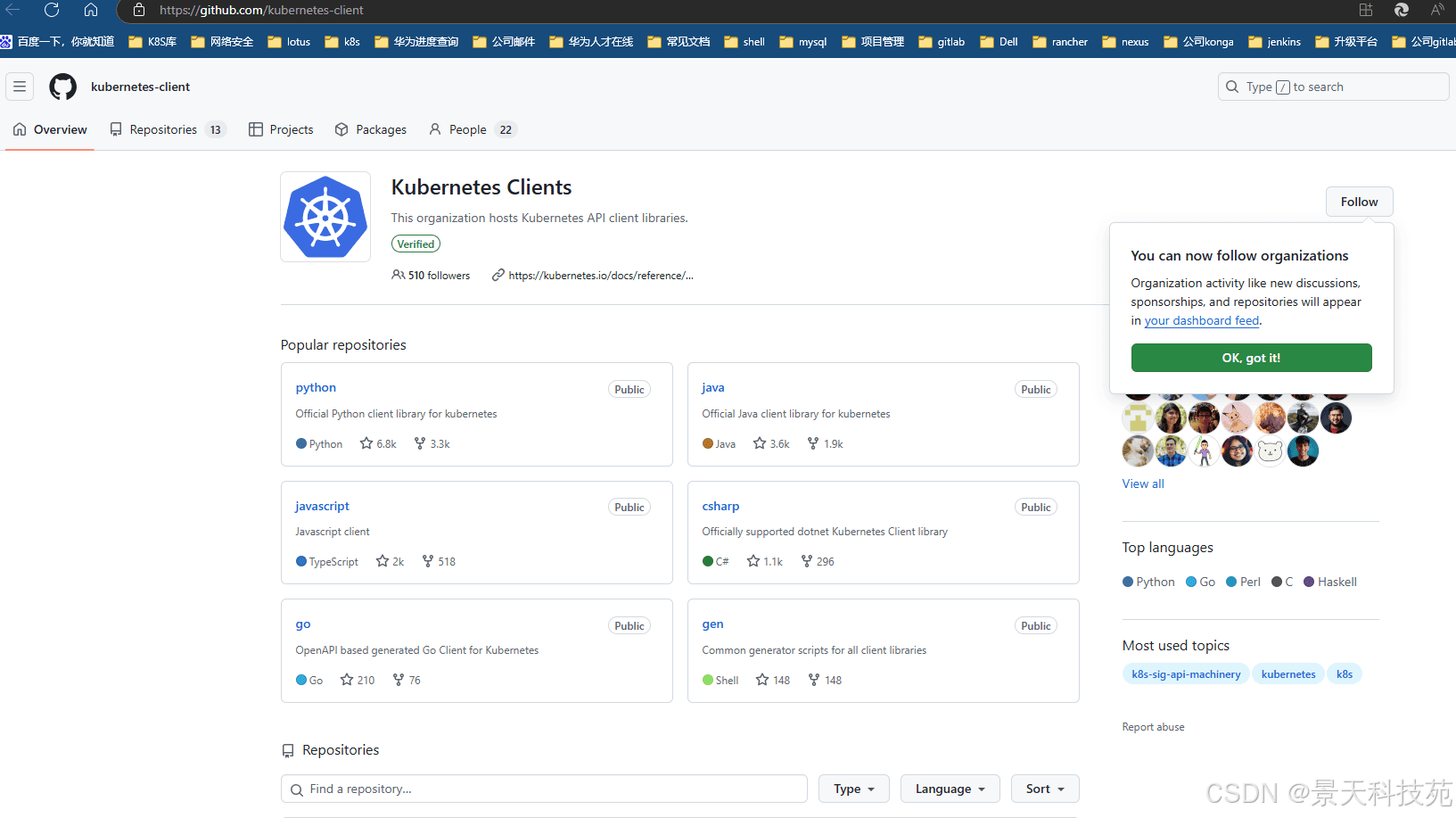
Task: Open the k8s bookmark folder
Action: pyautogui.click(x=342, y=42)
